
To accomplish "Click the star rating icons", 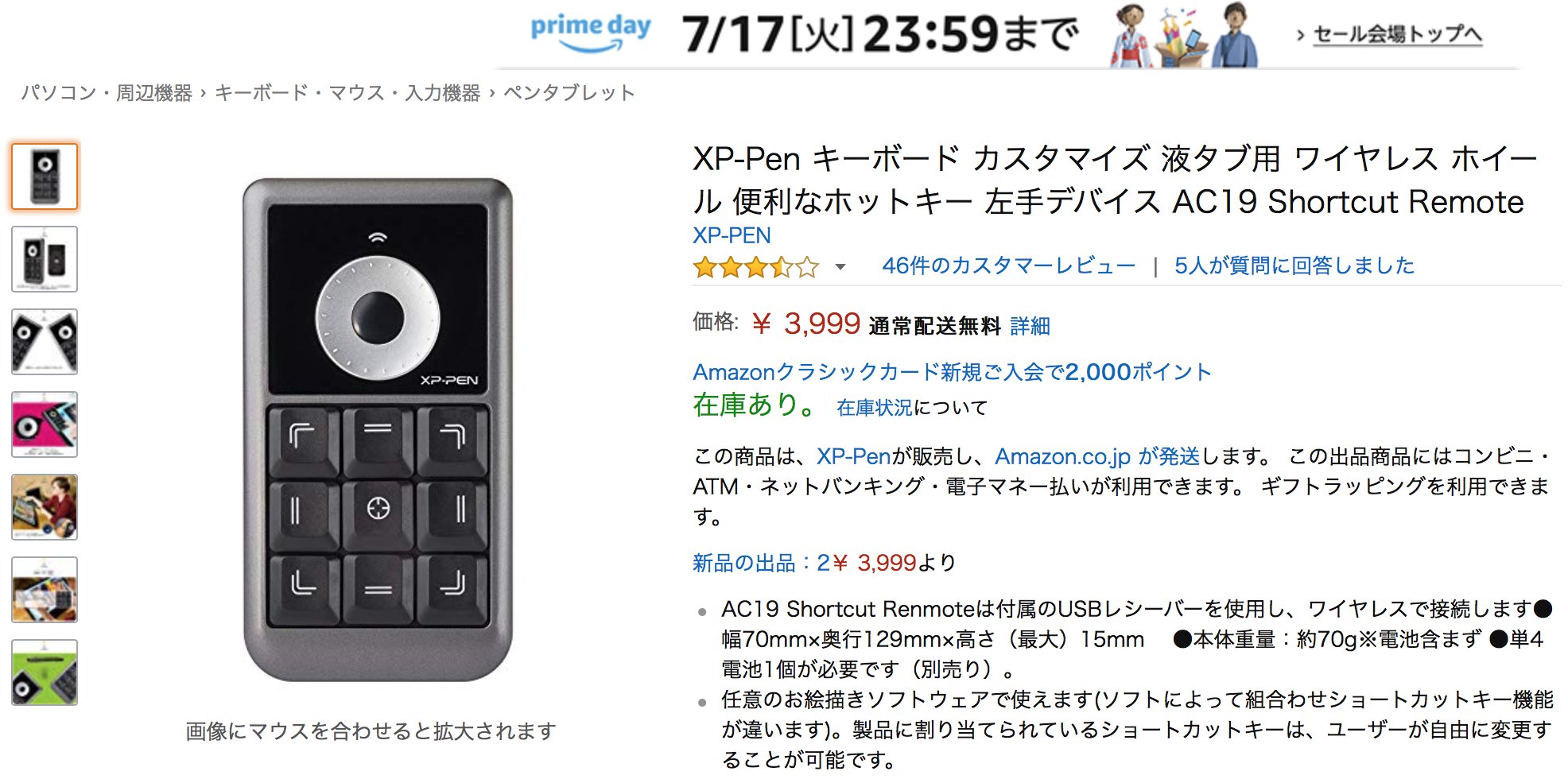I will (x=756, y=267).
